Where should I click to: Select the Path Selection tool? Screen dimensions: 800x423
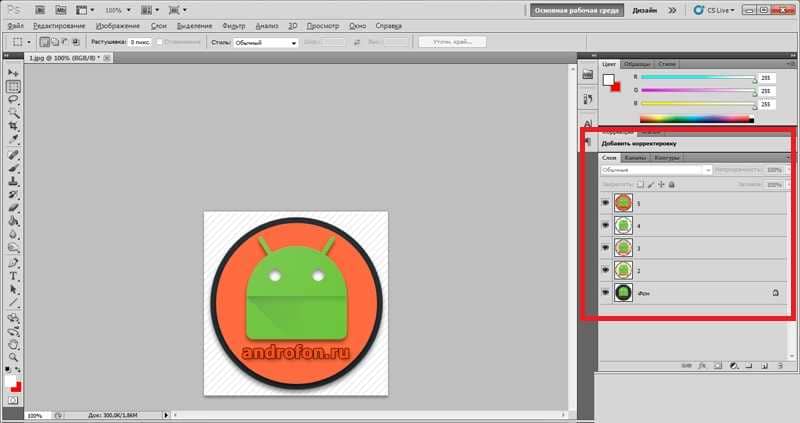tap(13, 290)
